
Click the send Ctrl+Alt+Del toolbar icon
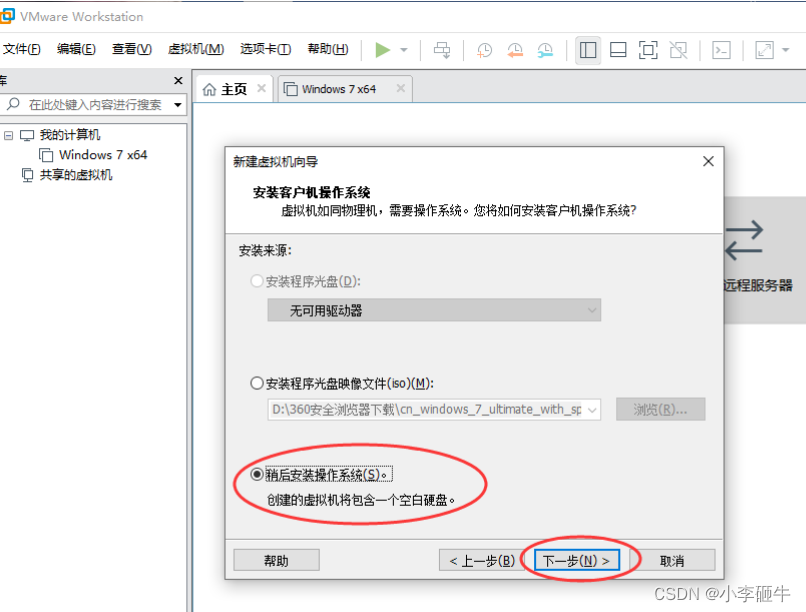click(x=442, y=50)
